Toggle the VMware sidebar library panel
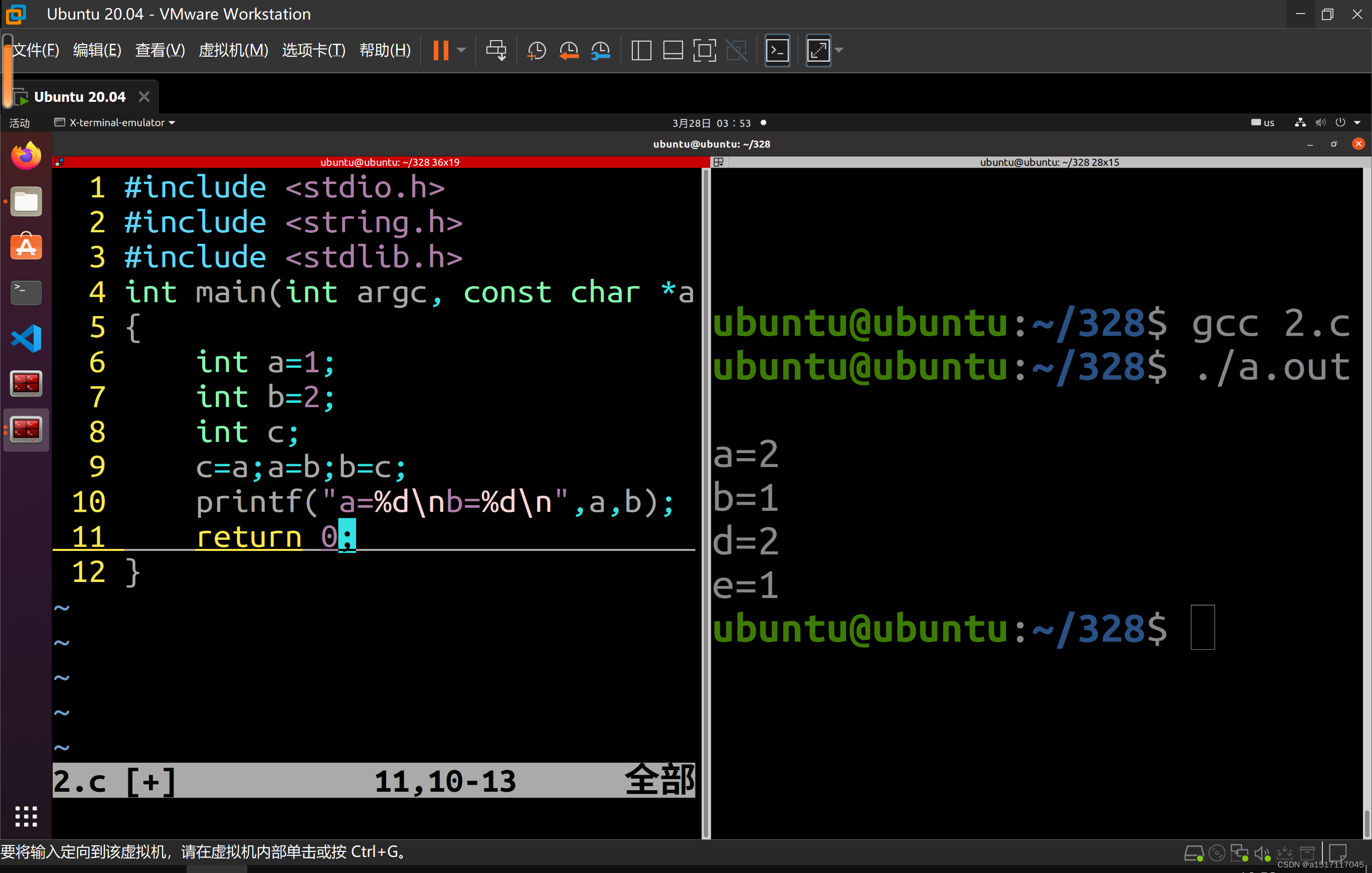The width and height of the screenshot is (1372, 873). [641, 50]
